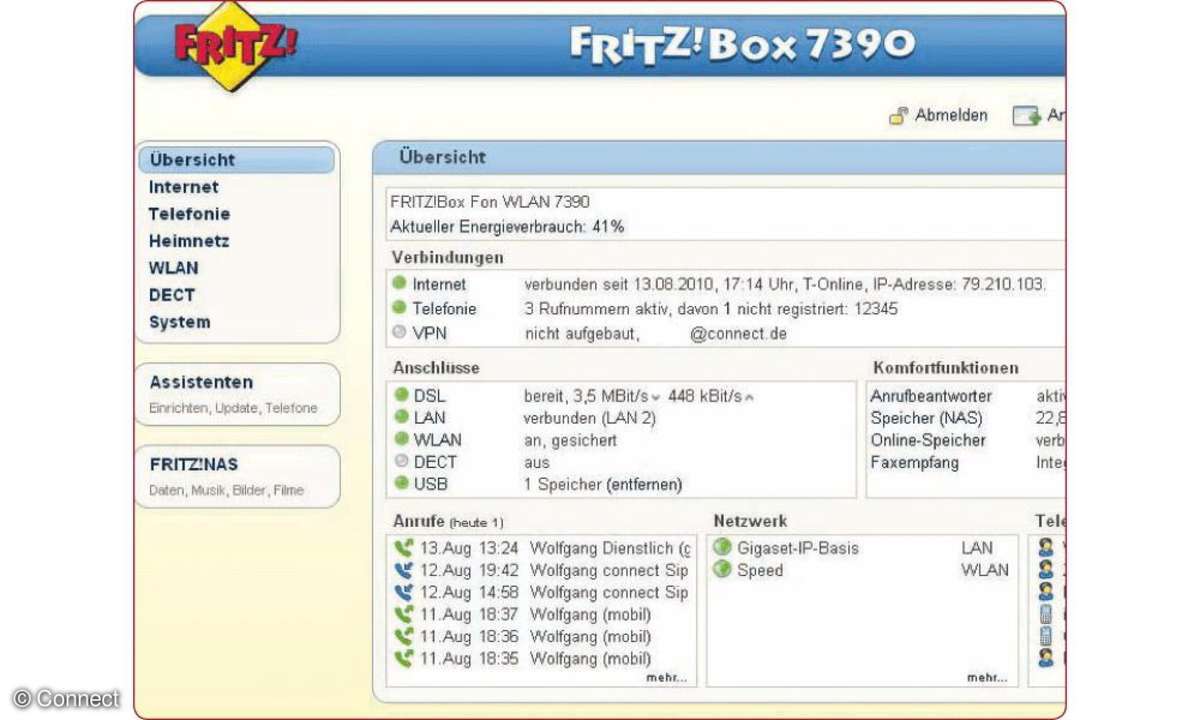Image resolution: width=1200 pixels, height=720 pixels.
Task: Click the FRITZ! logo in the header
Action: pos(234,47)
